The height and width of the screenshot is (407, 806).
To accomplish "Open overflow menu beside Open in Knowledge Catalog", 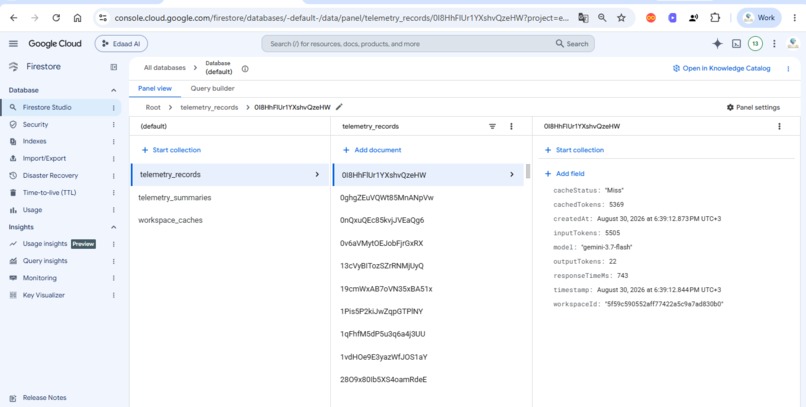I will click(788, 68).
